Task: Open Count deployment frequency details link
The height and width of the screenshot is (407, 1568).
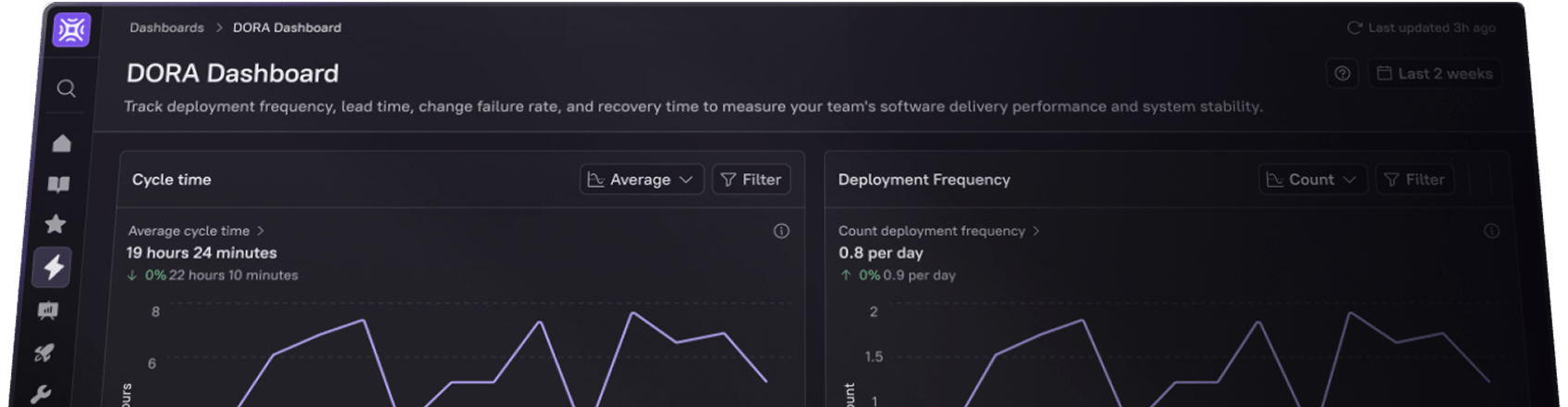Action: point(938,231)
